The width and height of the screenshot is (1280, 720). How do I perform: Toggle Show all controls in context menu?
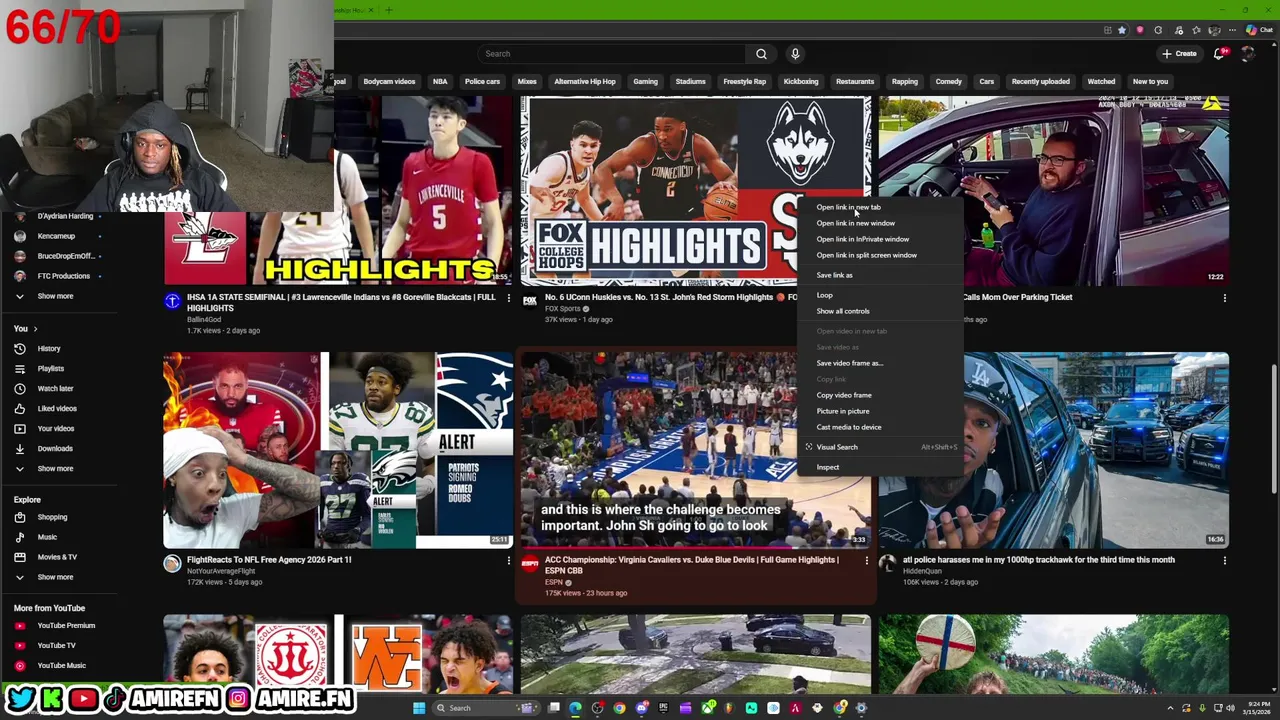tap(843, 311)
